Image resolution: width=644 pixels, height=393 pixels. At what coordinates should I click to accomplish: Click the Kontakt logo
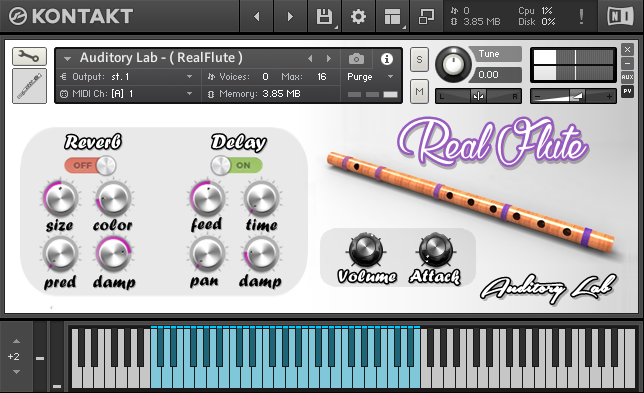tap(71, 16)
